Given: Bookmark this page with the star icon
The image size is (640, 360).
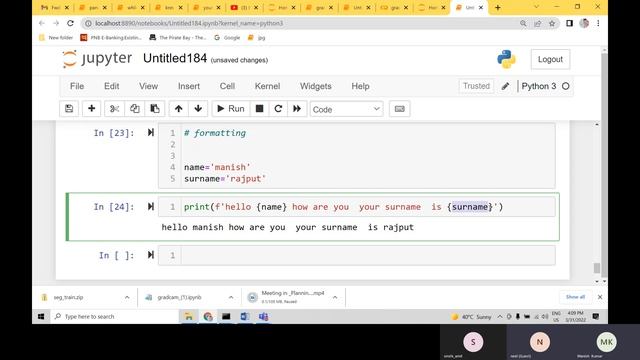Looking at the screenshot, I should [x=552, y=23].
